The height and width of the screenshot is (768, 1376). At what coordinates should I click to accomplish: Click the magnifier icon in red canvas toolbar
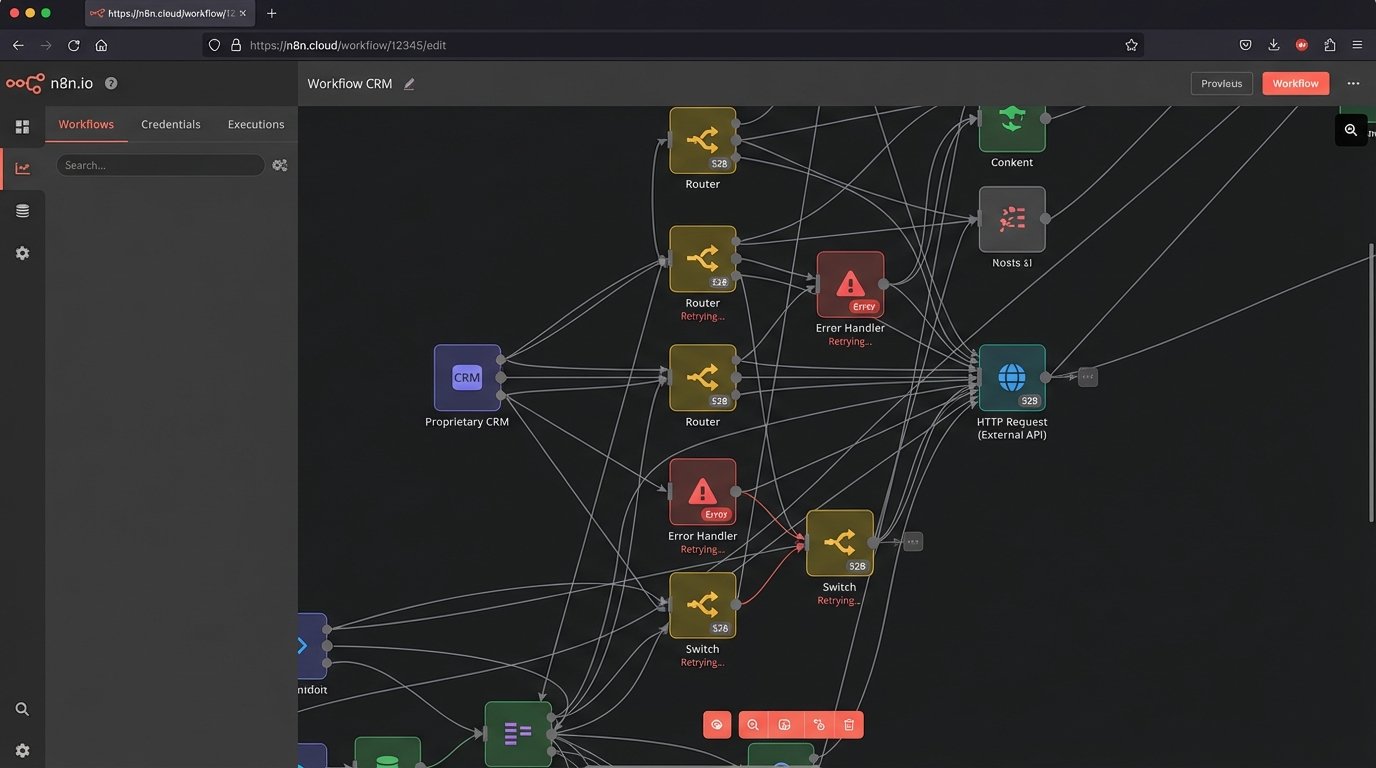753,725
